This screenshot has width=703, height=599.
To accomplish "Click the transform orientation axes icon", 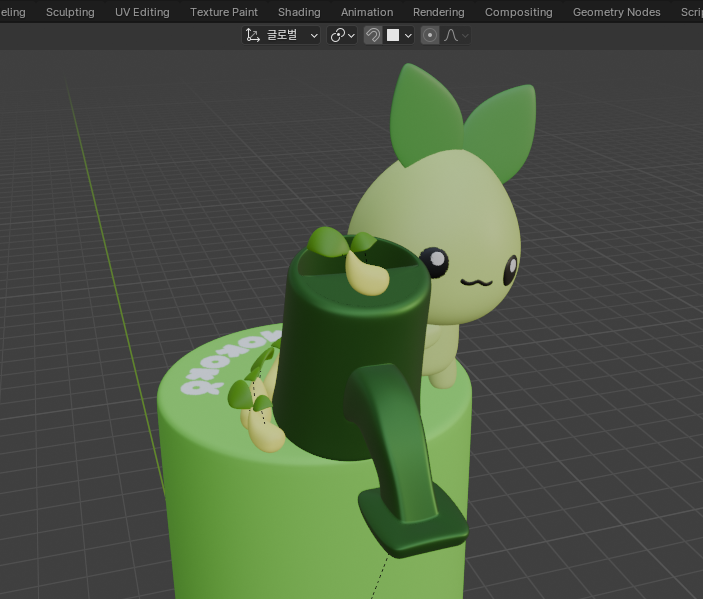I will click(252, 35).
